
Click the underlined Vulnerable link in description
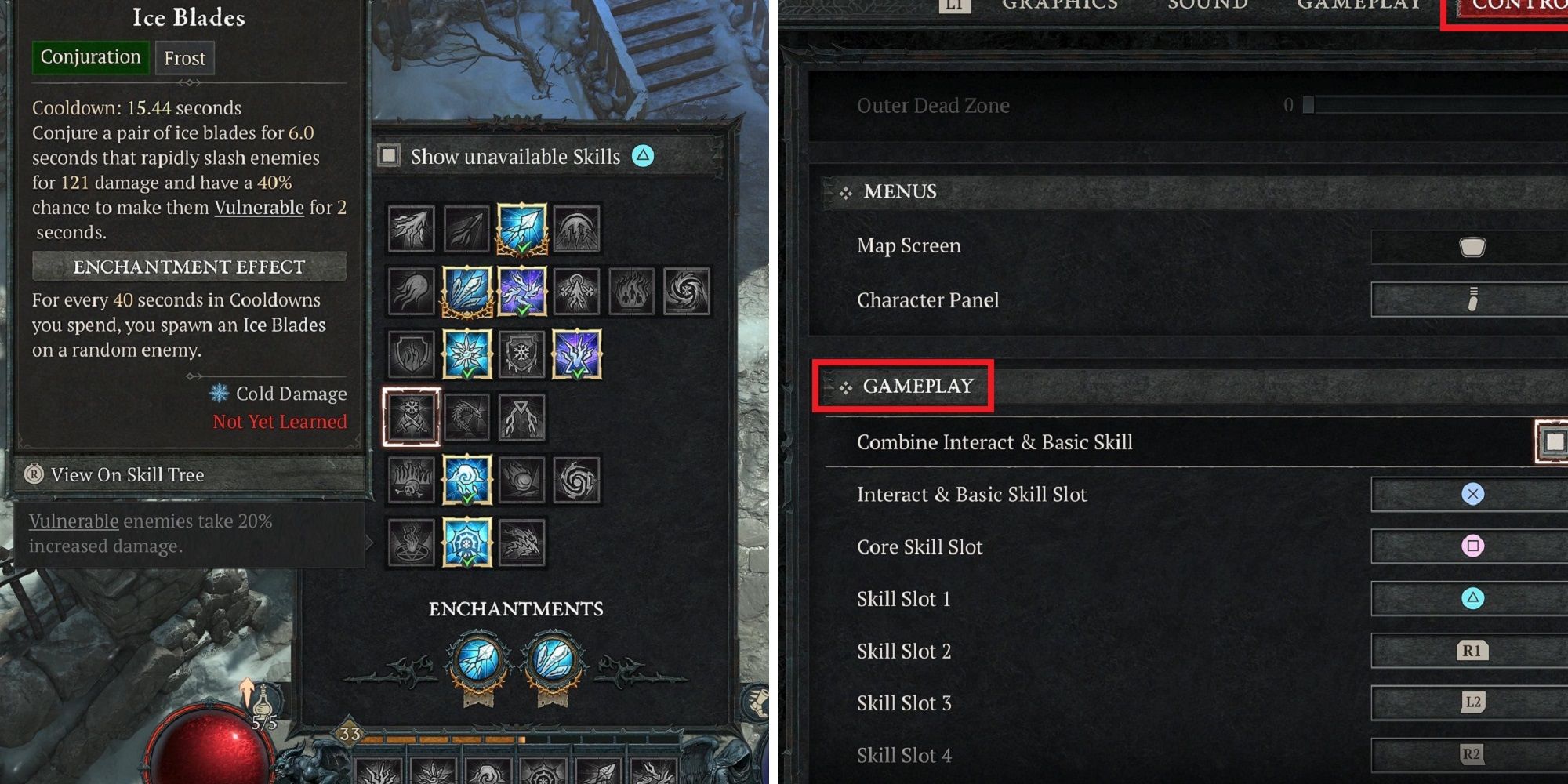pos(259,208)
